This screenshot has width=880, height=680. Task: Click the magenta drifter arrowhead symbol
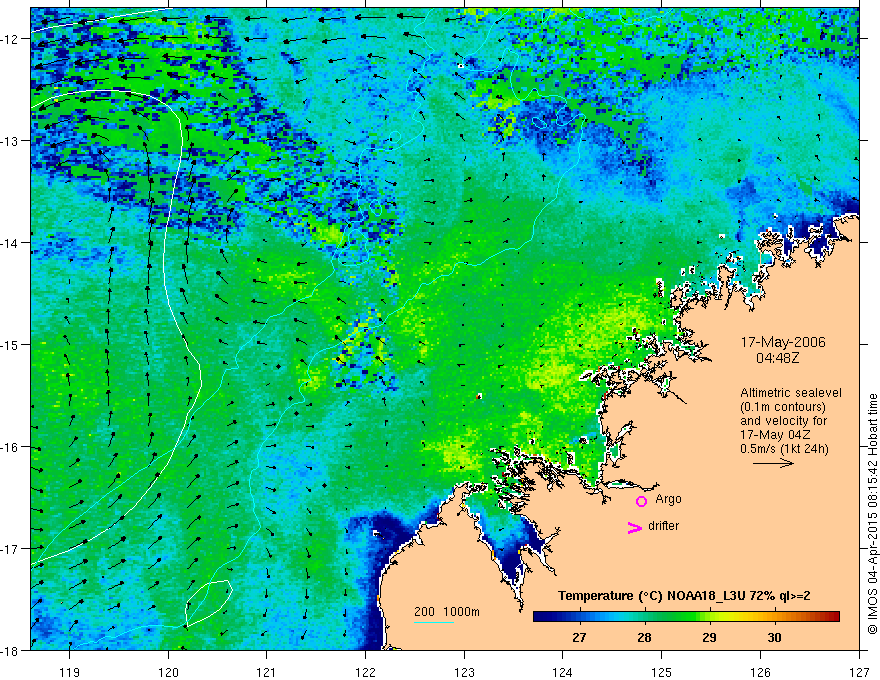pyautogui.click(x=635, y=527)
